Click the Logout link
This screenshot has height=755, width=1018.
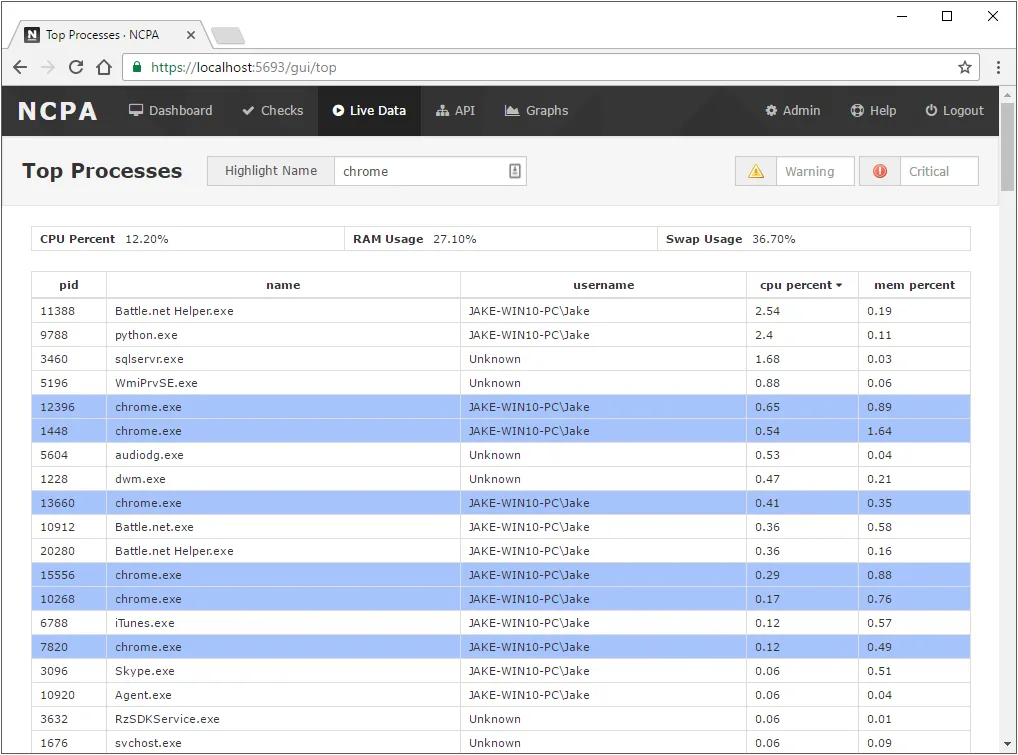[x=954, y=111]
